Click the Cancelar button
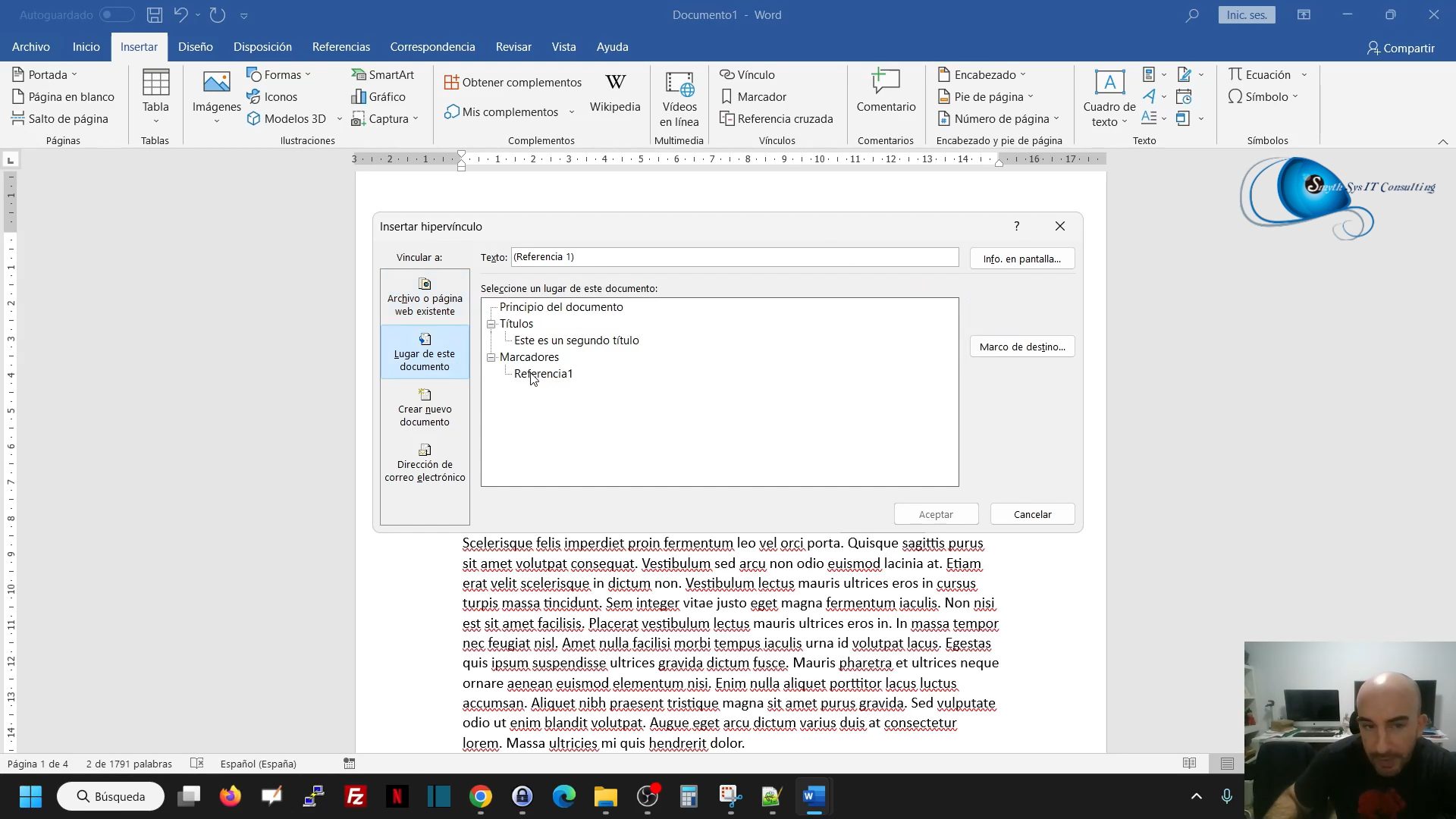 [x=1032, y=514]
